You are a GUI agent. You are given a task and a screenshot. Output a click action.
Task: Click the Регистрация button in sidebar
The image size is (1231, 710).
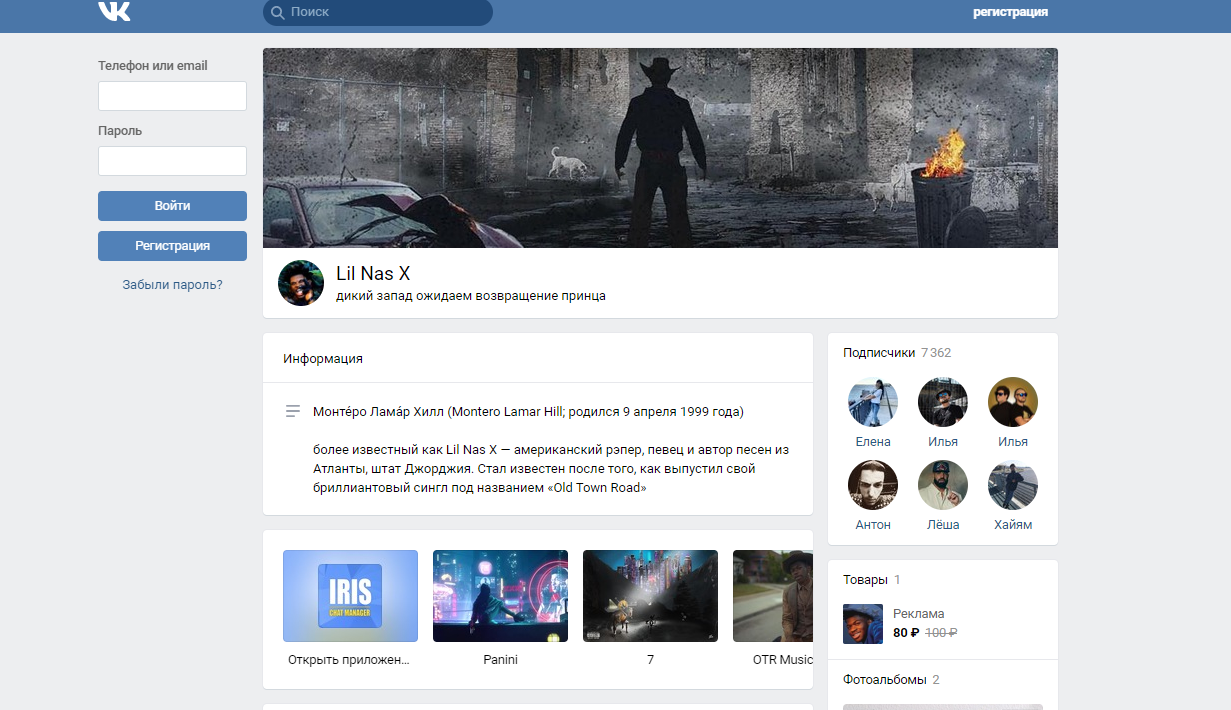click(x=172, y=246)
